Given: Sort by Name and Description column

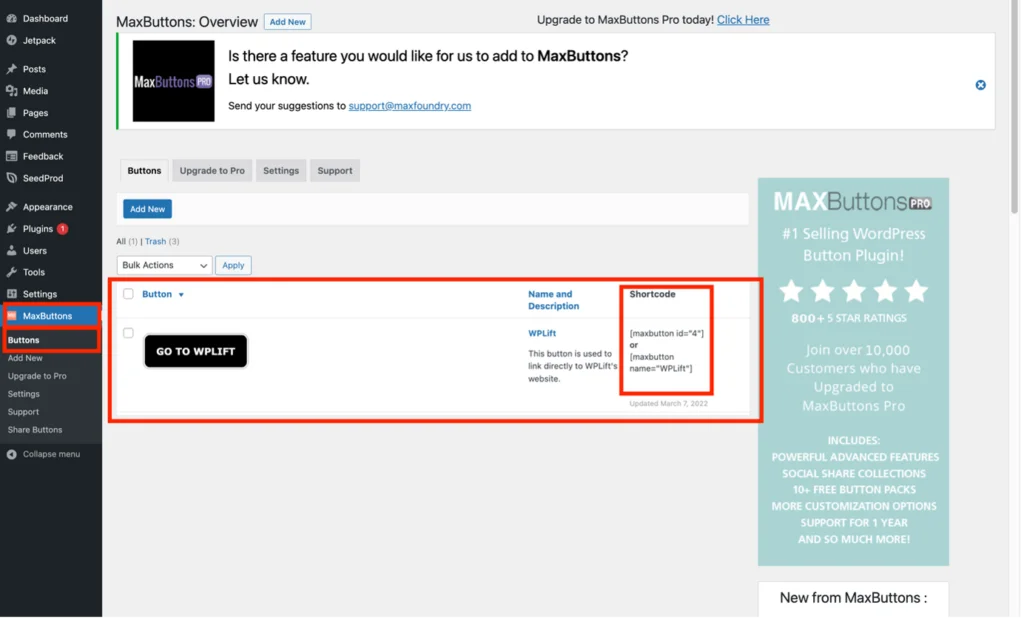Looking at the screenshot, I should (554, 300).
